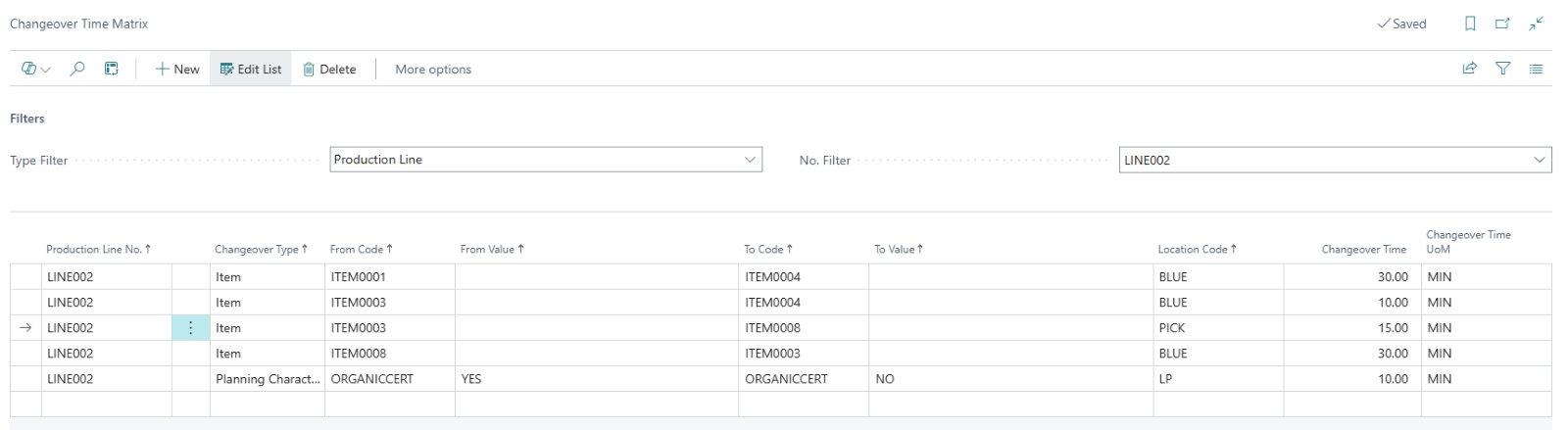Select the ORGANICCERT From Code cell

pyautogui.click(x=372, y=379)
